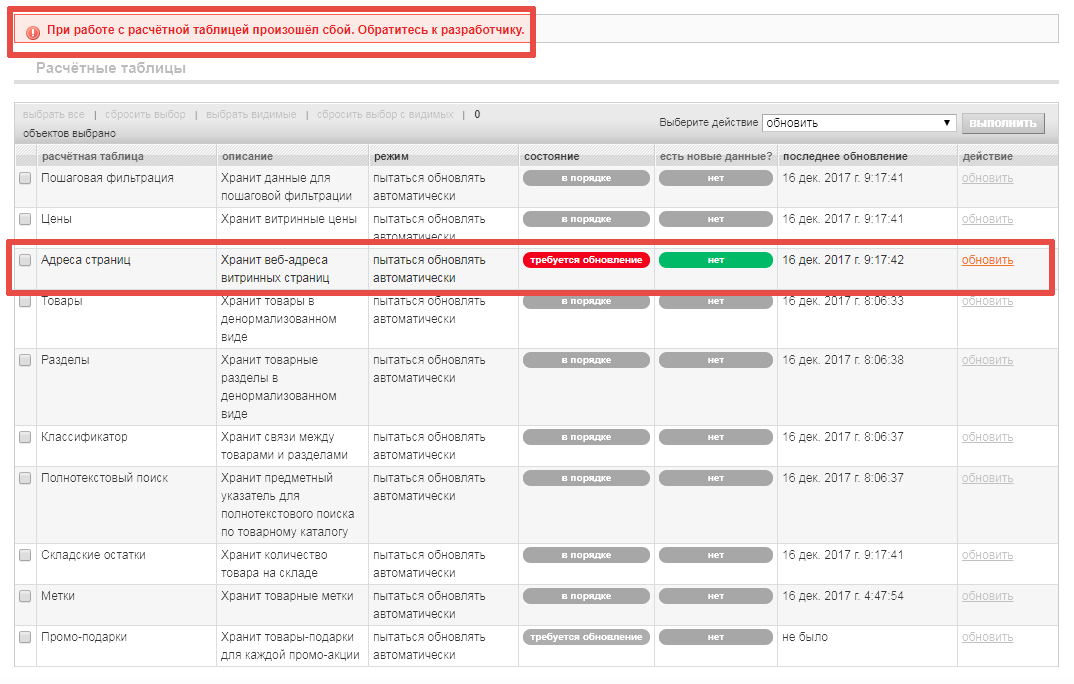The image size is (1074, 684).
Task: Click the режим column header
Action: point(391,156)
